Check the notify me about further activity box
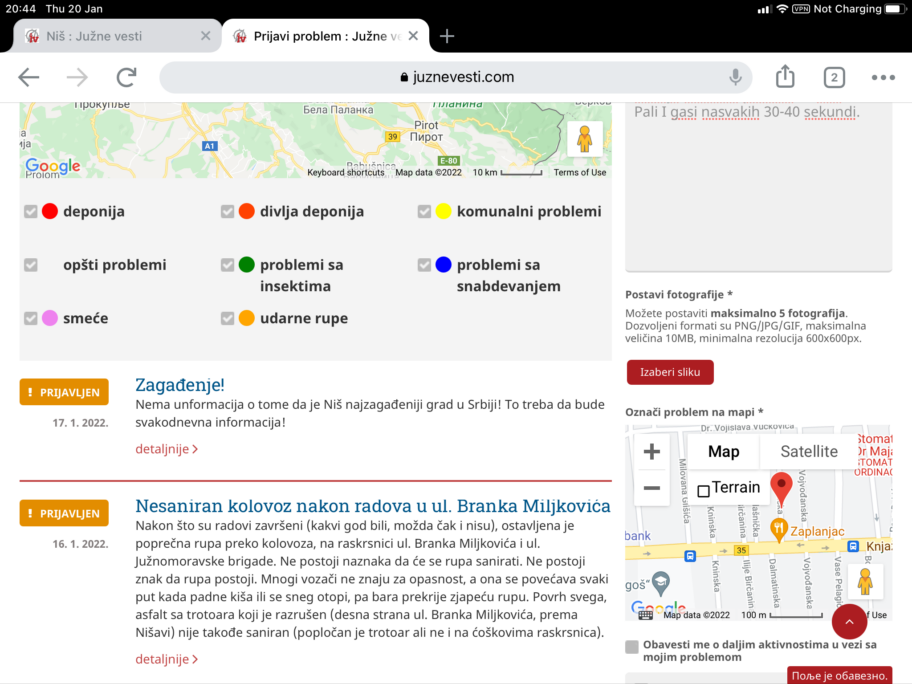This screenshot has width=912, height=684. [x=632, y=647]
